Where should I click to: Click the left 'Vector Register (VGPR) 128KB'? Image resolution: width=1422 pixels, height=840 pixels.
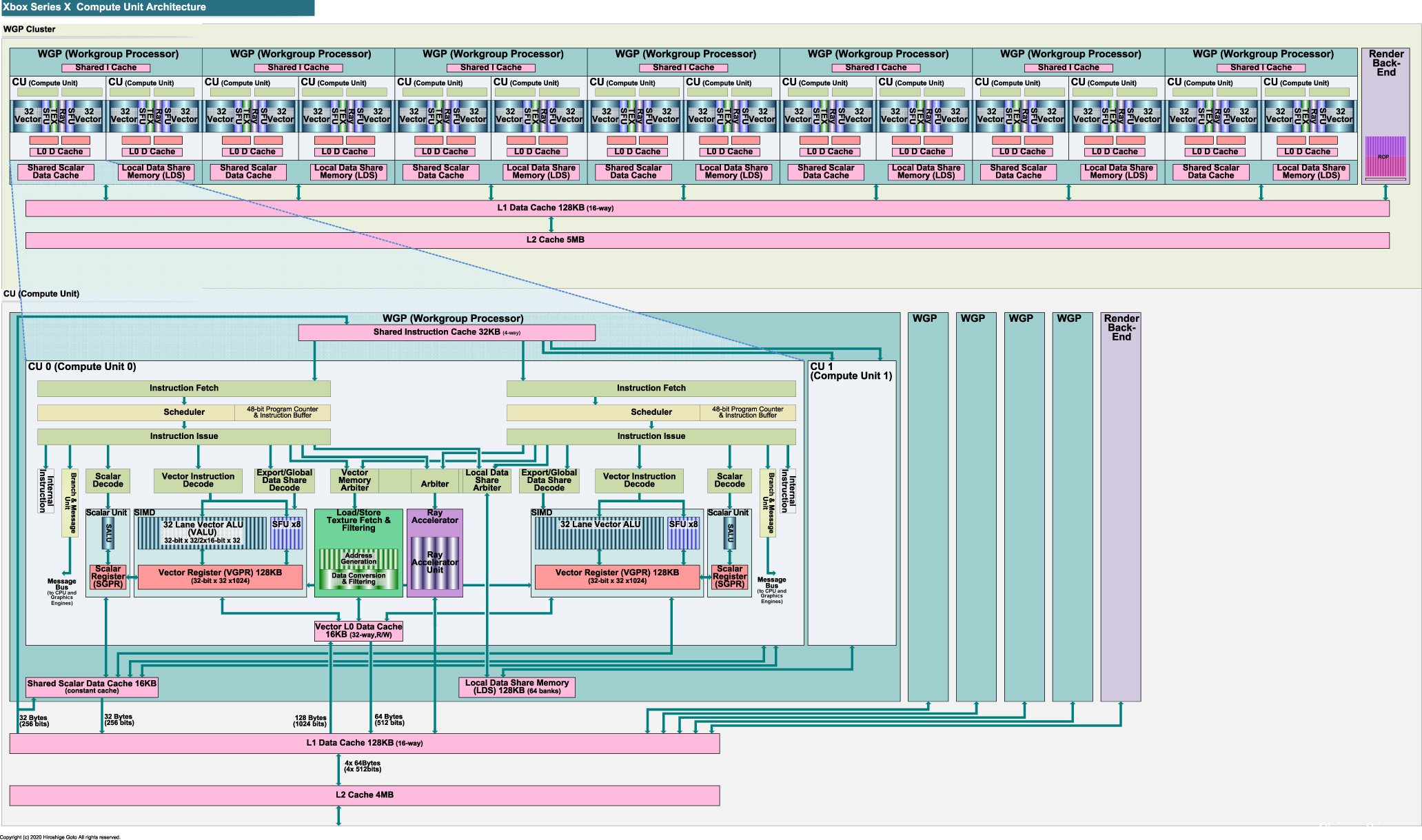tap(220, 577)
